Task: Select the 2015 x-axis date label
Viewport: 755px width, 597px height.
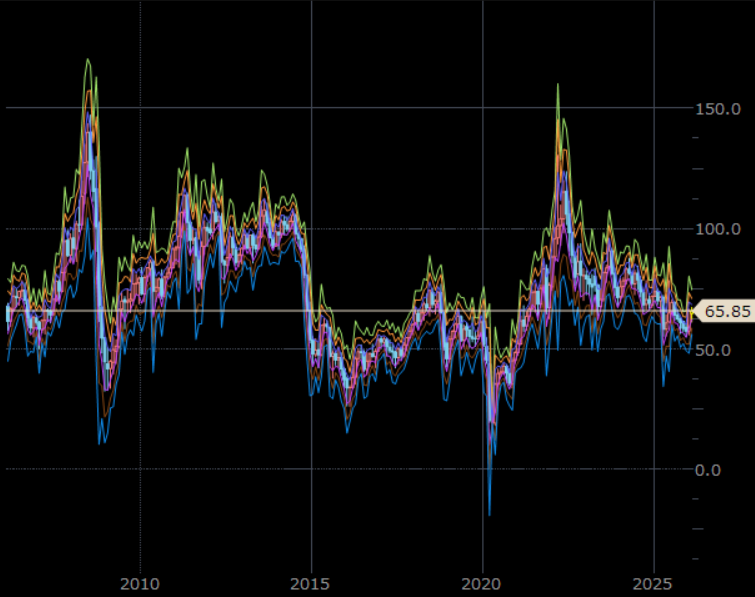Action: coord(311,583)
